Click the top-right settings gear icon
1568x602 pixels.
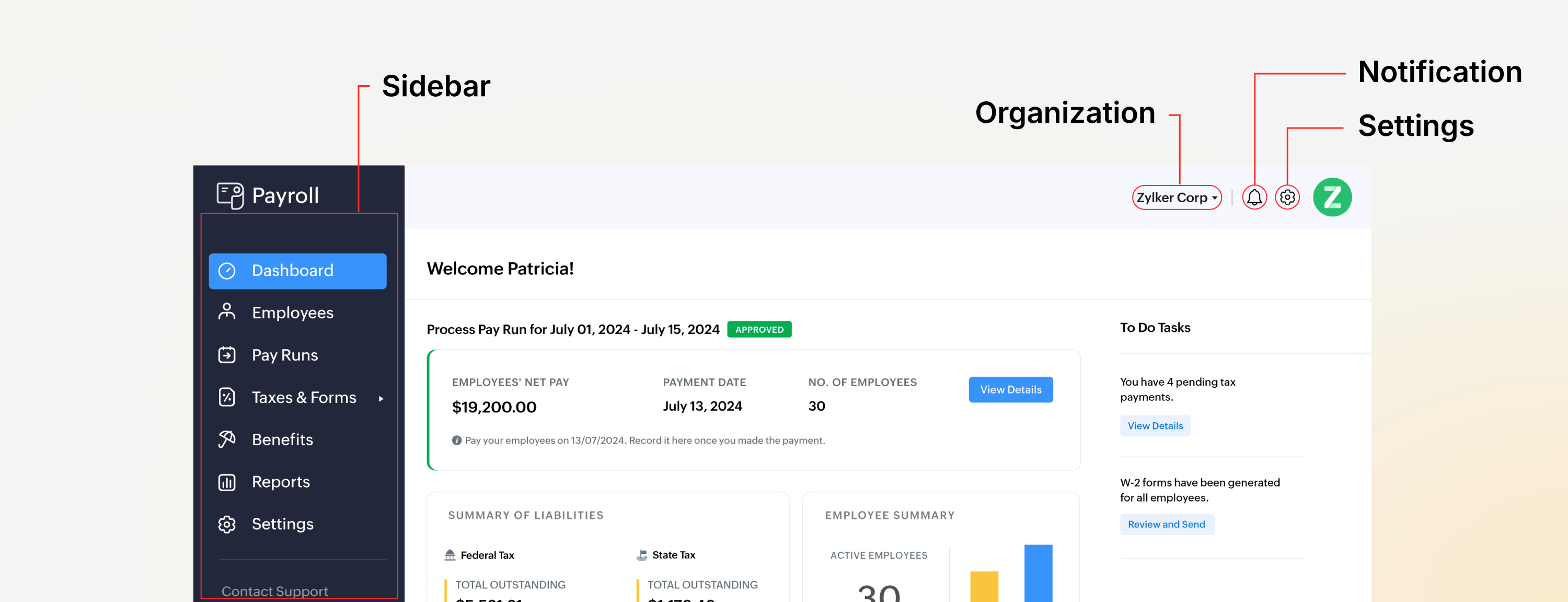pos(1287,196)
